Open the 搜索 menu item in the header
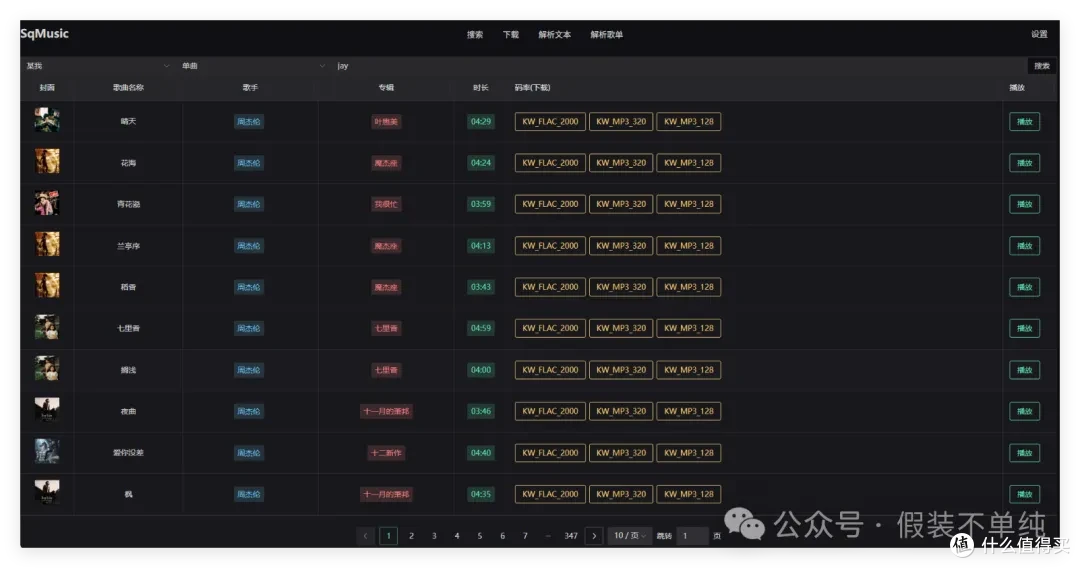The width and height of the screenshot is (1080, 568). (x=475, y=34)
